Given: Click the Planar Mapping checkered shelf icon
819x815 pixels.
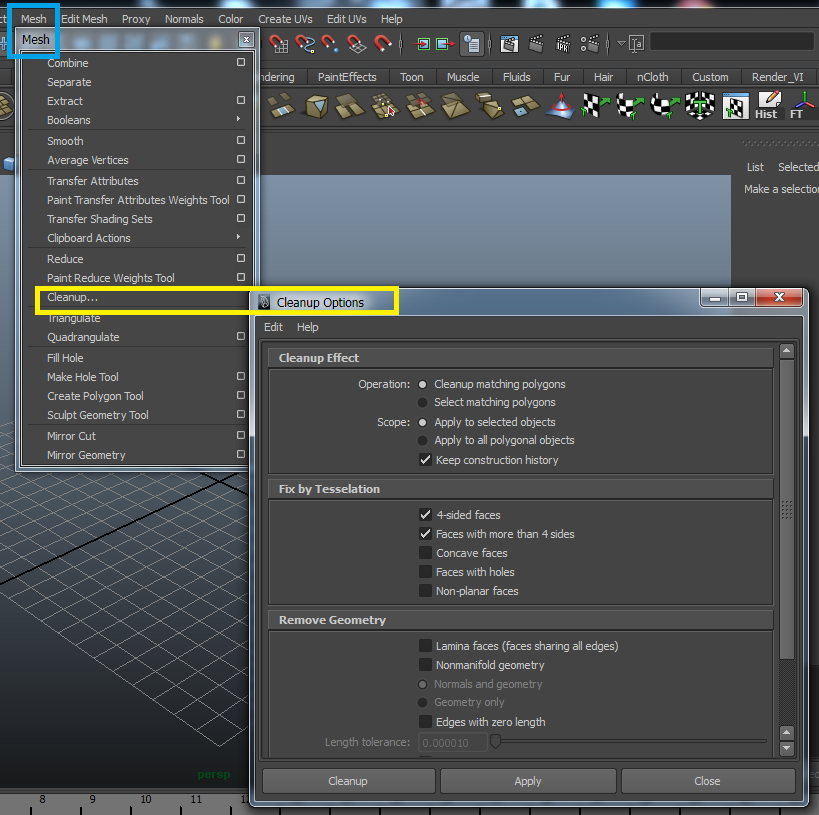Looking at the screenshot, I should tap(595, 105).
